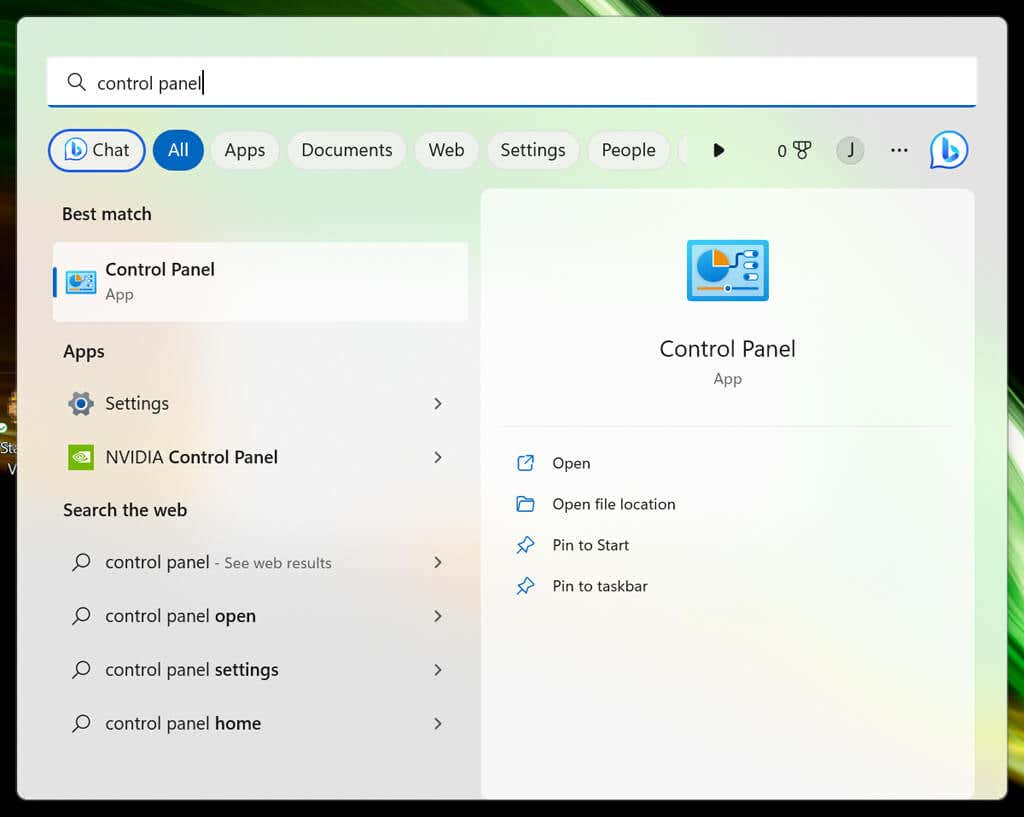Click the Bing Chat icon at top right
The width and height of the screenshot is (1024, 817).
click(x=948, y=150)
